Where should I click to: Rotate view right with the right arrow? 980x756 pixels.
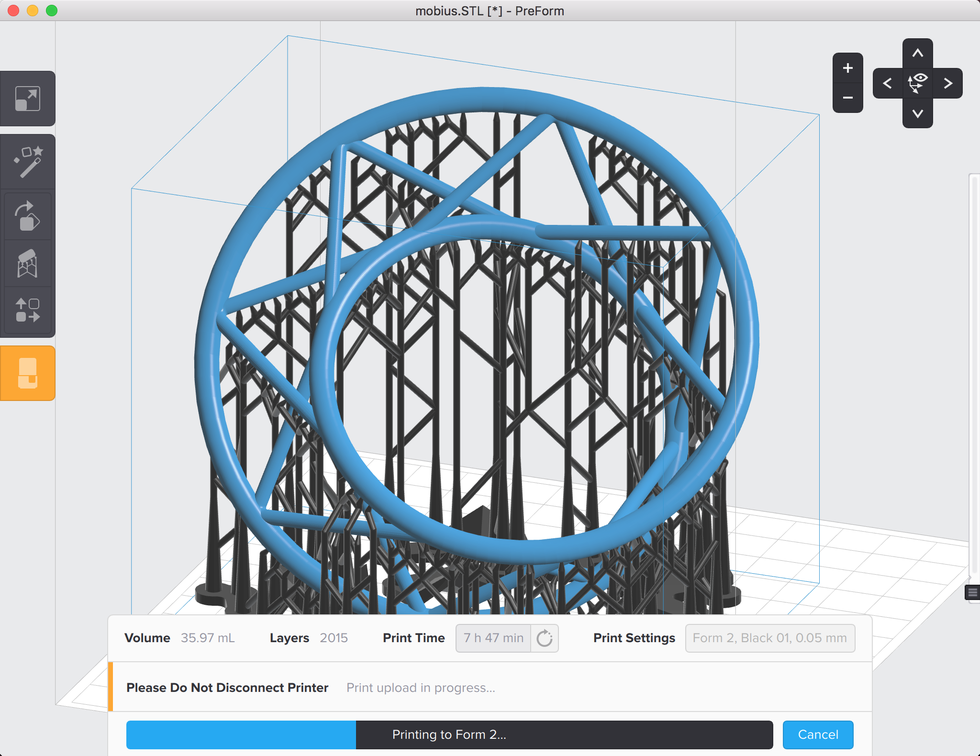(948, 83)
